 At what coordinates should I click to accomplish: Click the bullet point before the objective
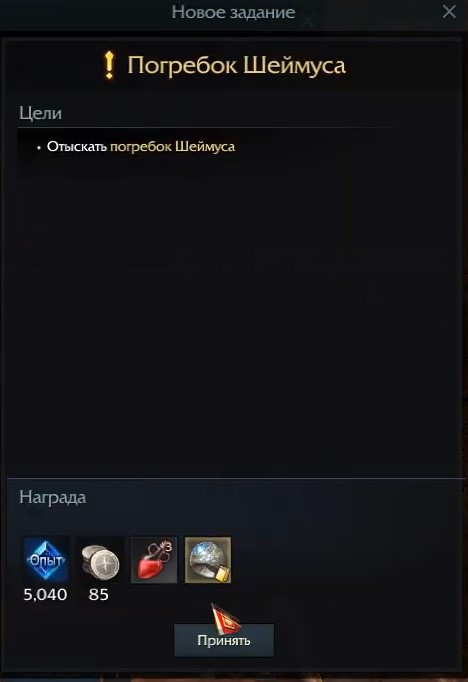[39, 148]
